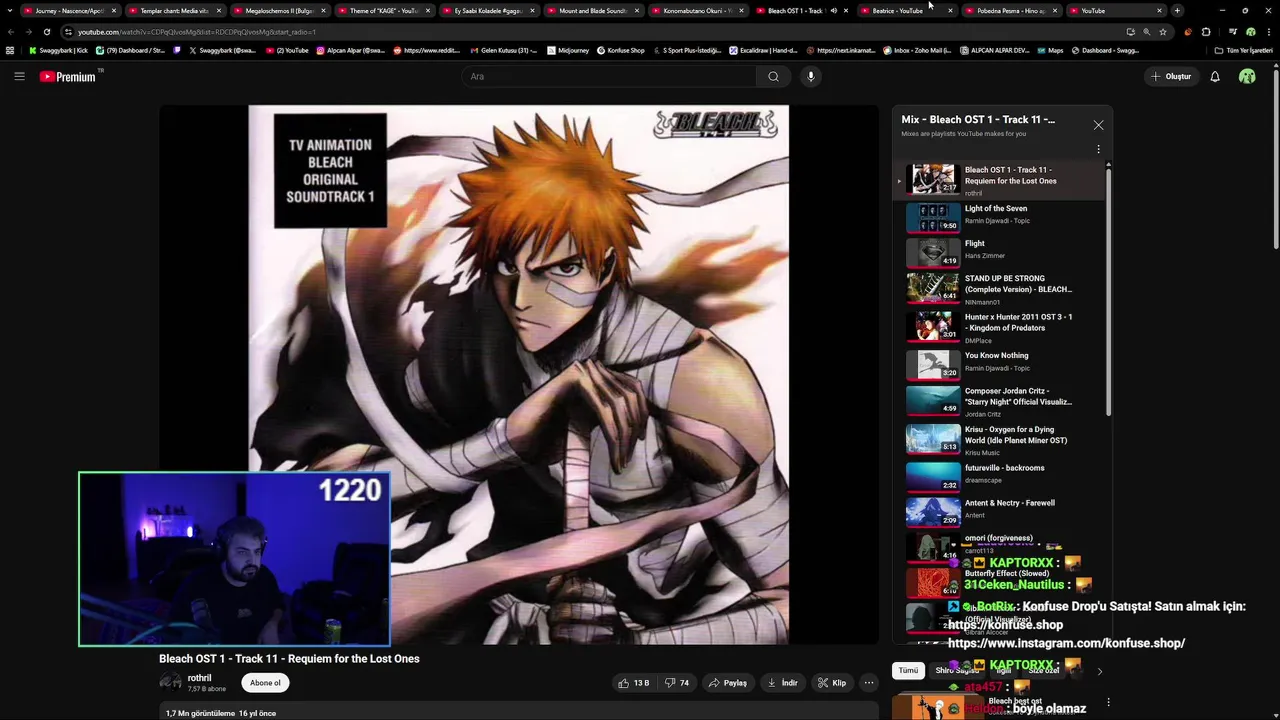Click the YouTube search input field
The width and height of the screenshot is (1280, 720).
609,76
